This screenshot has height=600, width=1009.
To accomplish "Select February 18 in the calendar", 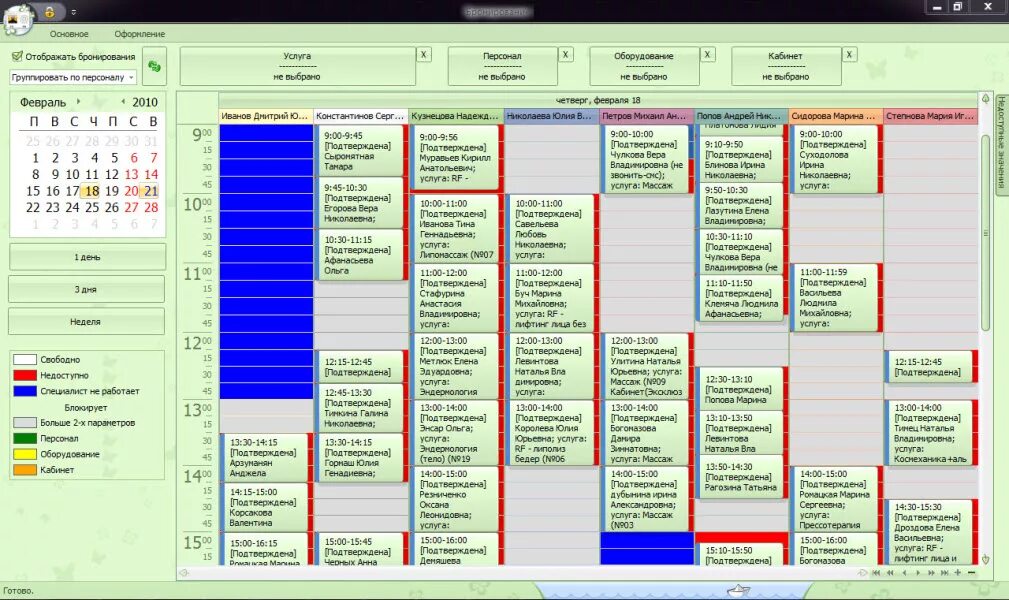I will (92, 191).
